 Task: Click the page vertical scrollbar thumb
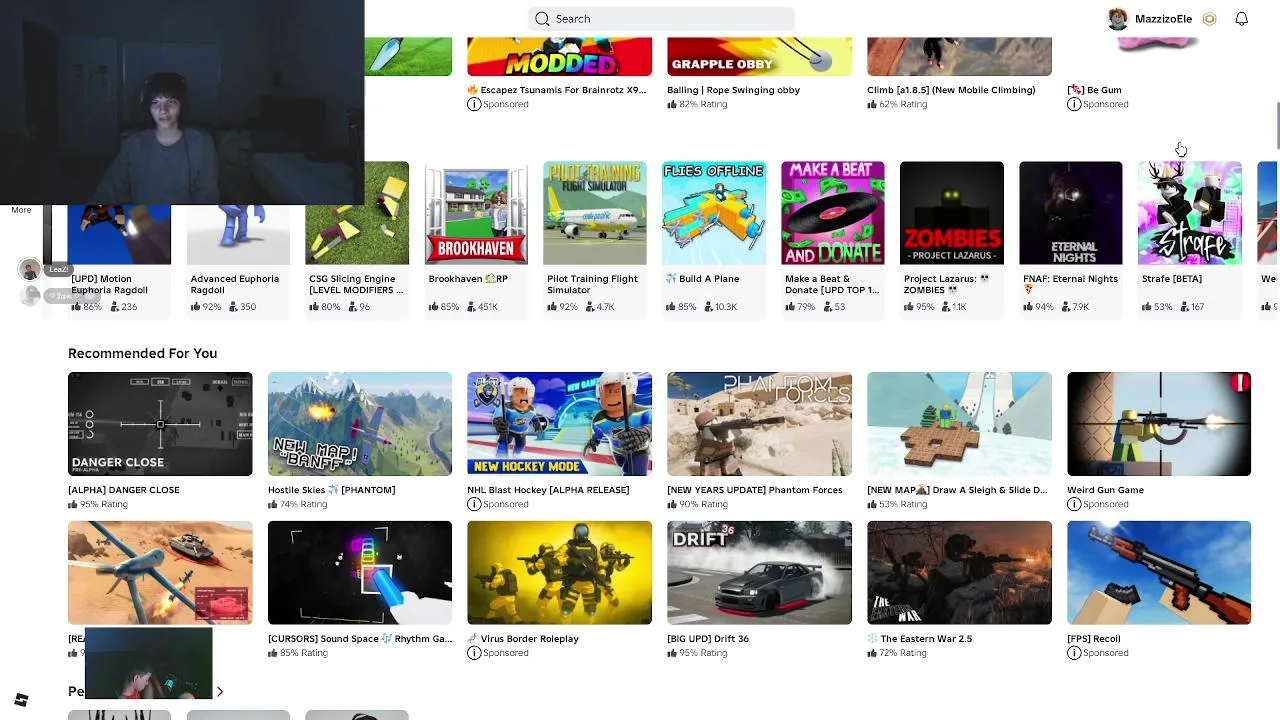(1276, 127)
